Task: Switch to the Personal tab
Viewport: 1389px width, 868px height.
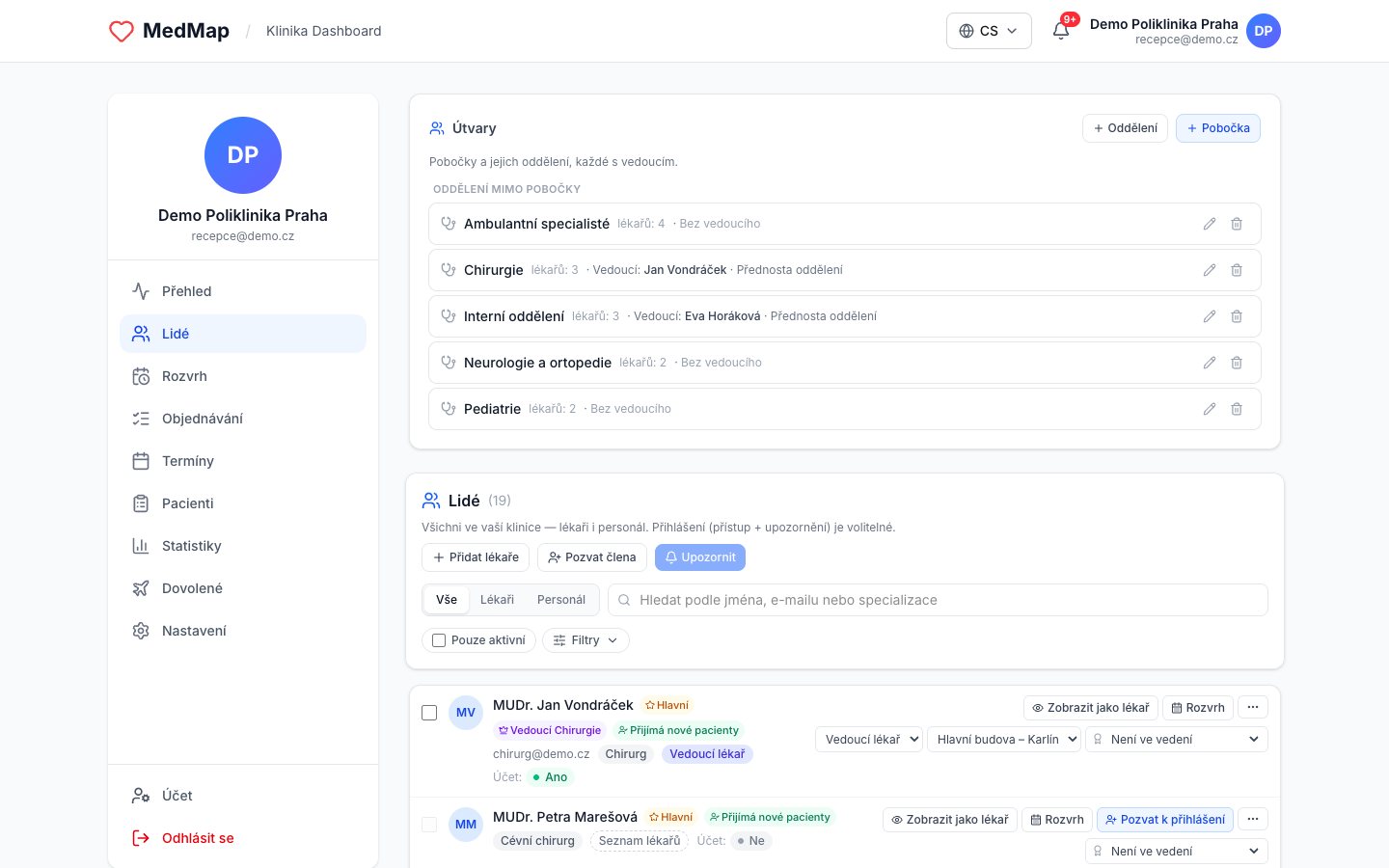Action: pos(561,600)
